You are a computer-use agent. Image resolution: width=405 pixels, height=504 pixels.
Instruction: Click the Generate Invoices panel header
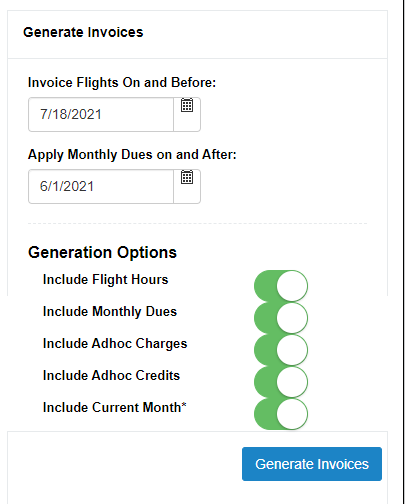[x=83, y=32]
